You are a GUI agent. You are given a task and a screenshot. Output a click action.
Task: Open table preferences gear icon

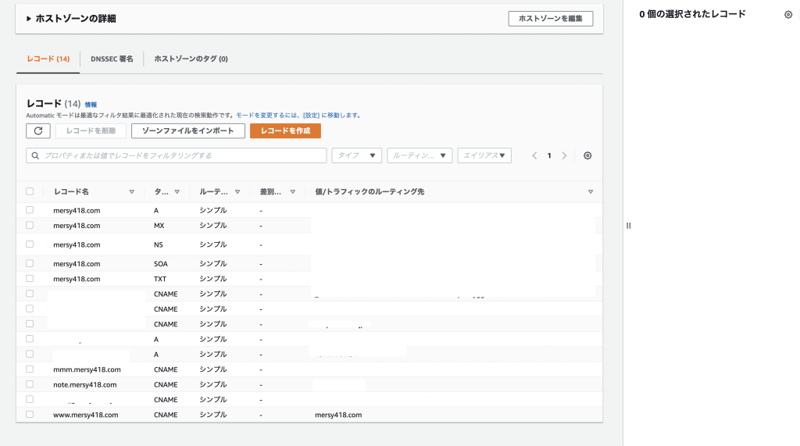click(587, 156)
